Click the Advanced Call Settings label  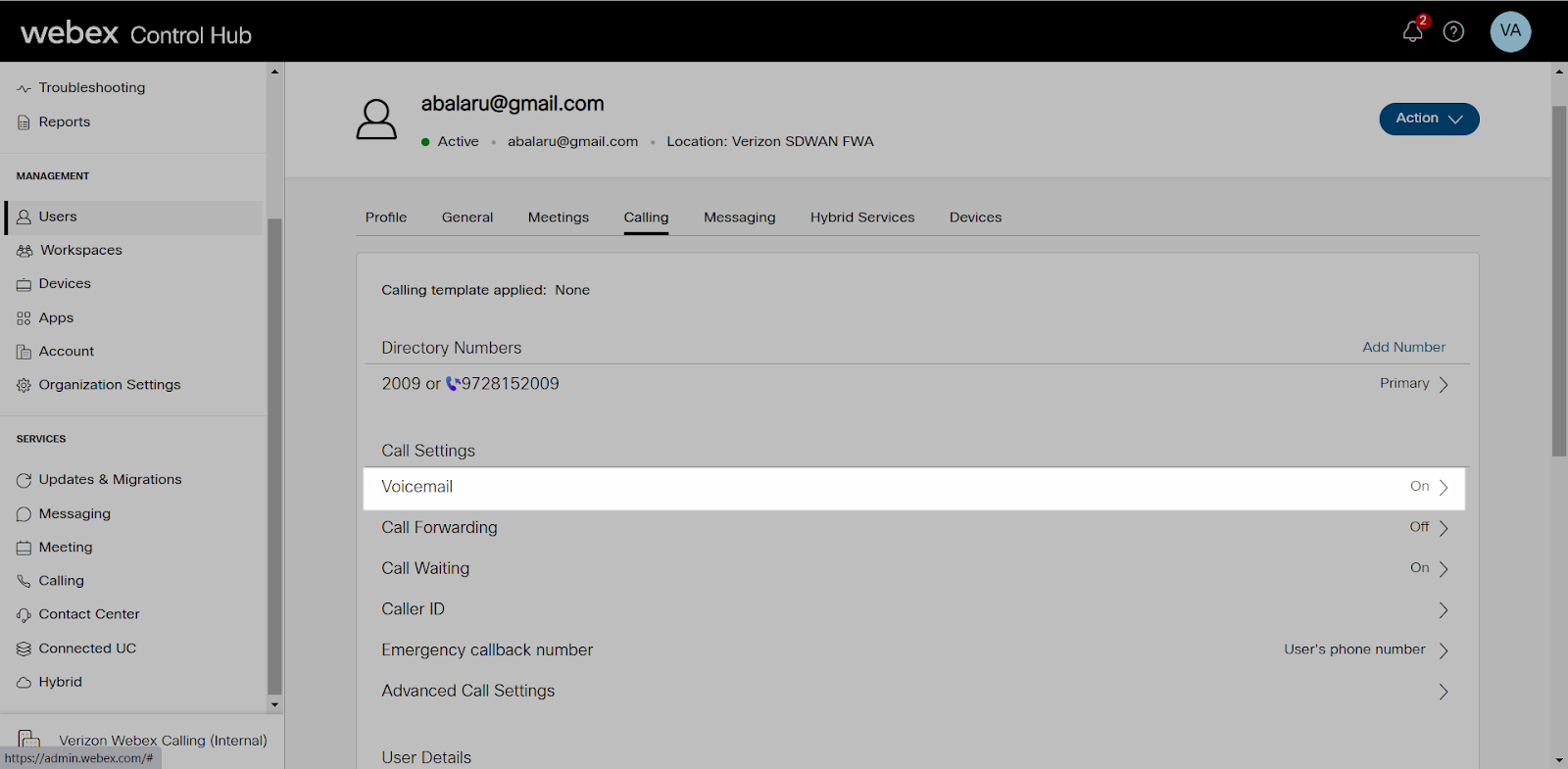point(467,692)
